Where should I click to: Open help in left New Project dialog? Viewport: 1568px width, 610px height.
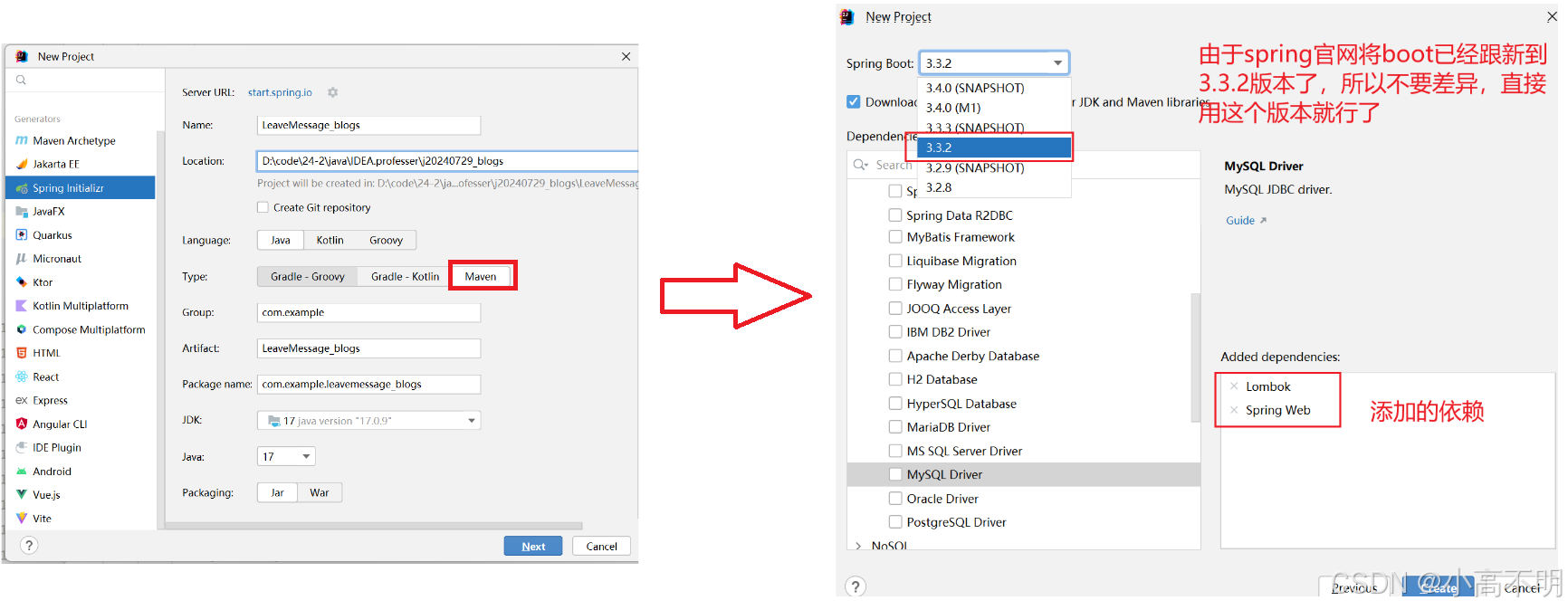29,545
